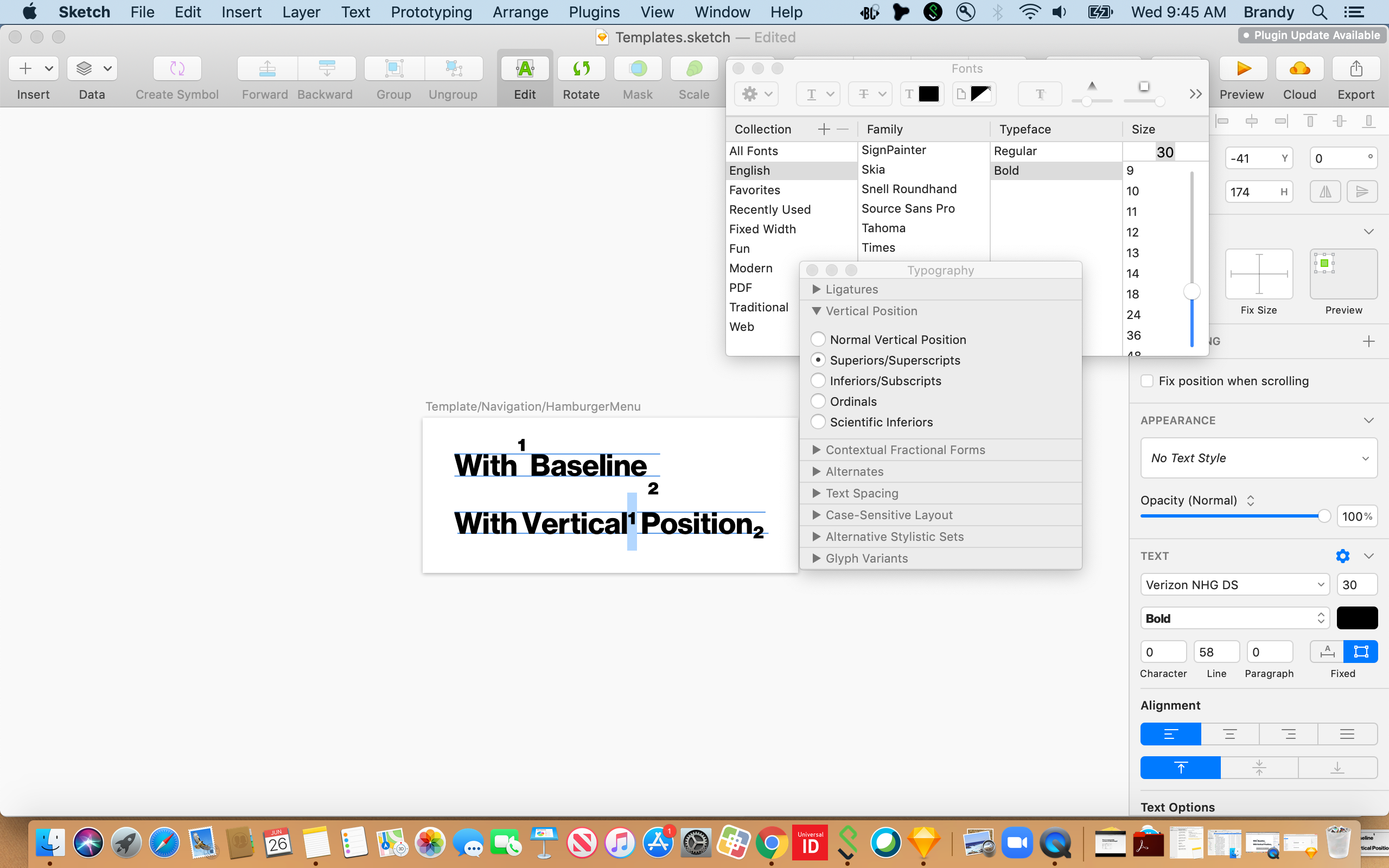Open the Data layers tool

pyautogui.click(x=92, y=69)
